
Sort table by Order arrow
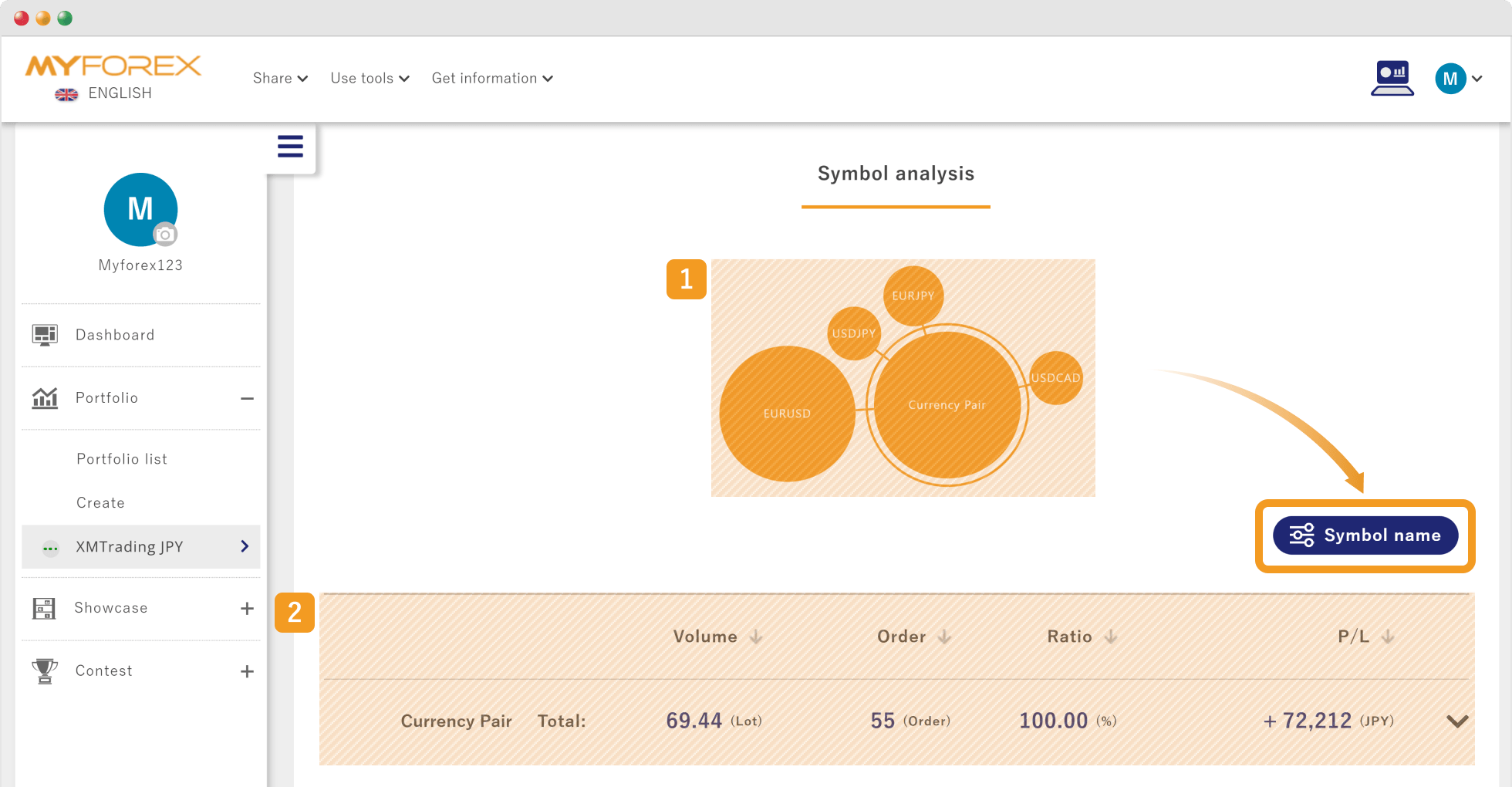944,637
